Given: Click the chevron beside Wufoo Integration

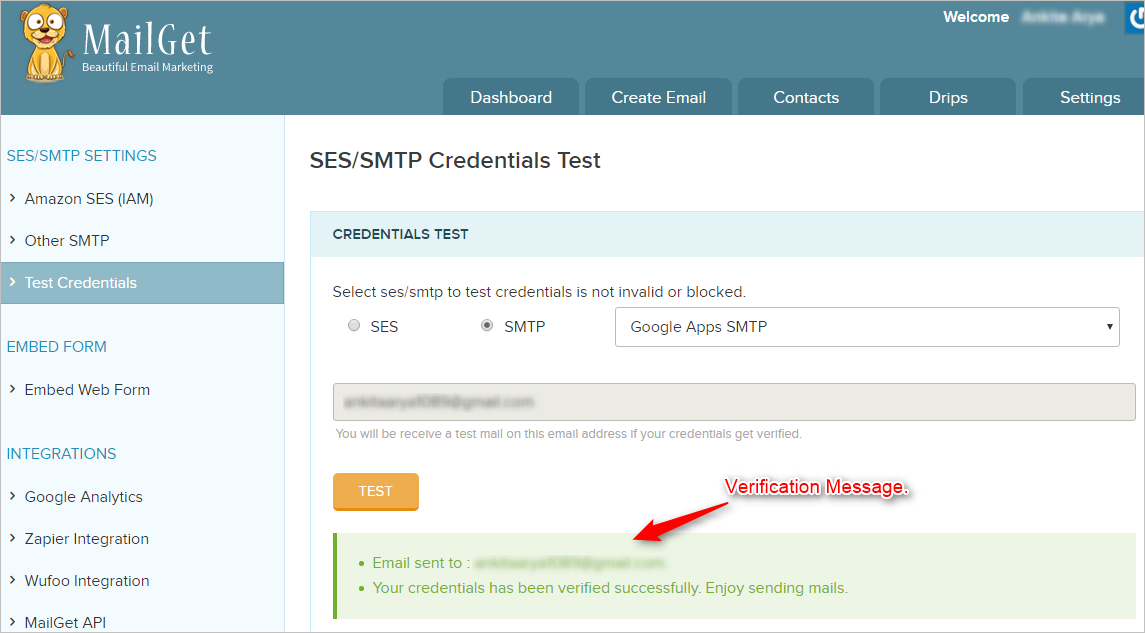Looking at the screenshot, I should (12, 580).
